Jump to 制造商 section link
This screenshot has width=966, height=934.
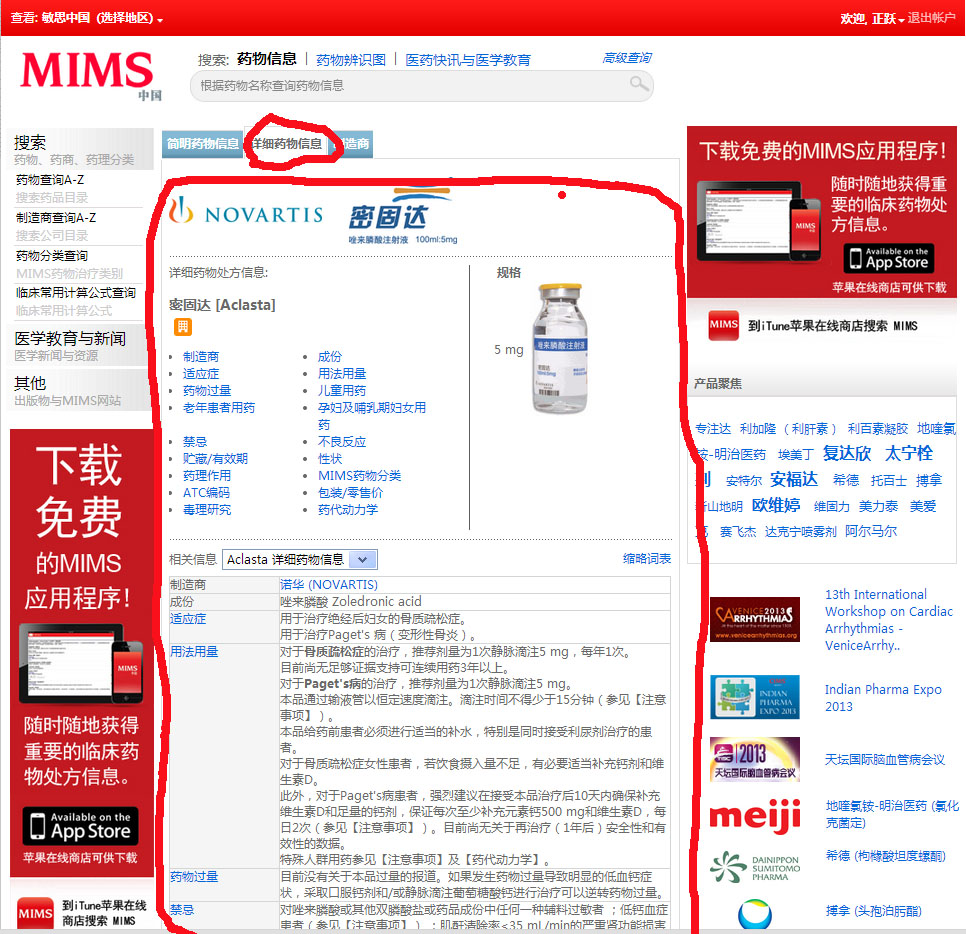201,357
